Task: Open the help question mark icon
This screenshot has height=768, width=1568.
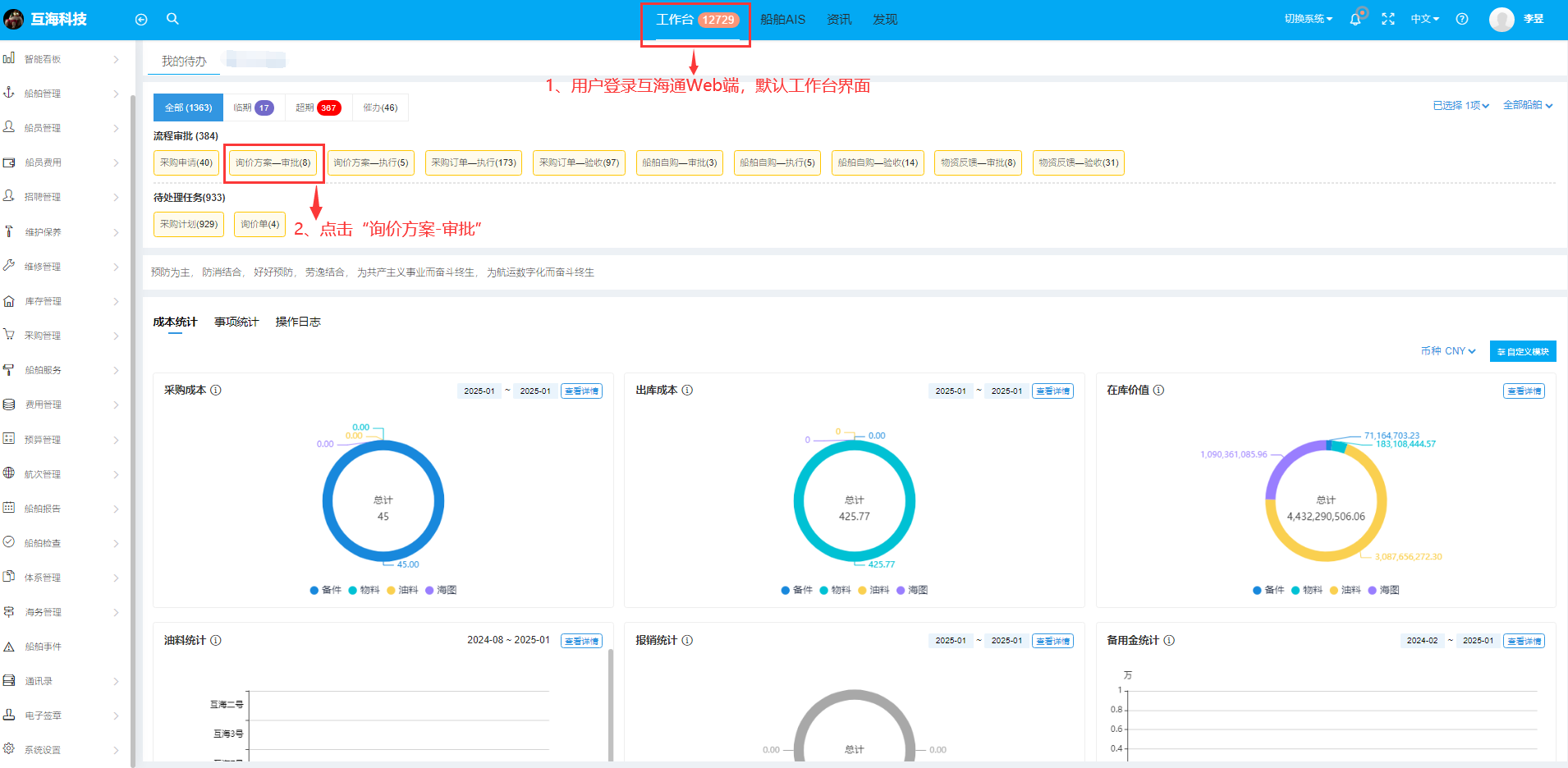Action: [1462, 19]
